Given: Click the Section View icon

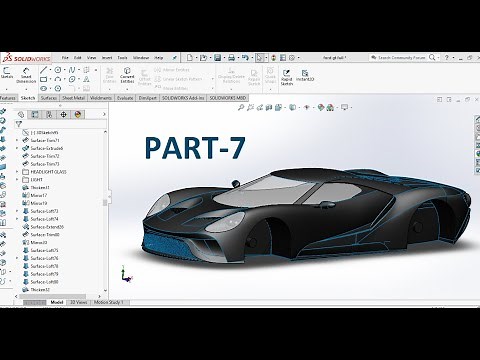Looking at the screenshot, I should point(269,107).
